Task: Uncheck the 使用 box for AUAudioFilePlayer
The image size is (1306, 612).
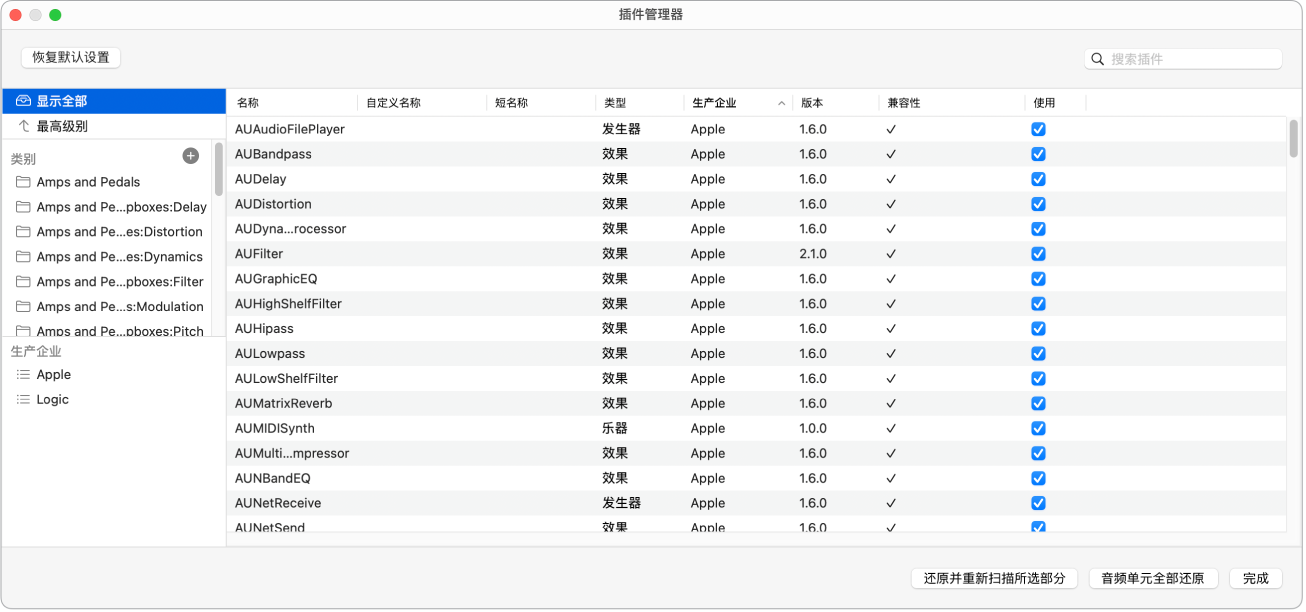Action: (x=1038, y=129)
